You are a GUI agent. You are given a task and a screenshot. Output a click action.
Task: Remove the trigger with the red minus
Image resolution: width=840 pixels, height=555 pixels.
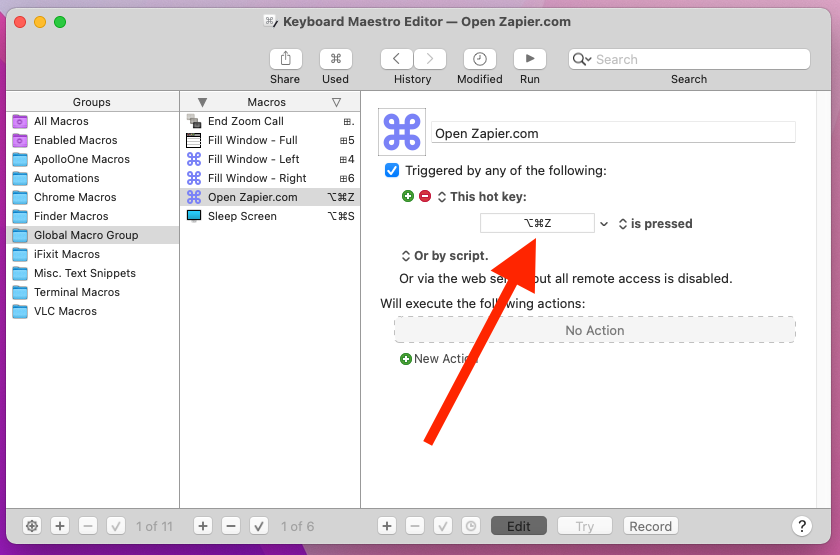[x=425, y=196]
